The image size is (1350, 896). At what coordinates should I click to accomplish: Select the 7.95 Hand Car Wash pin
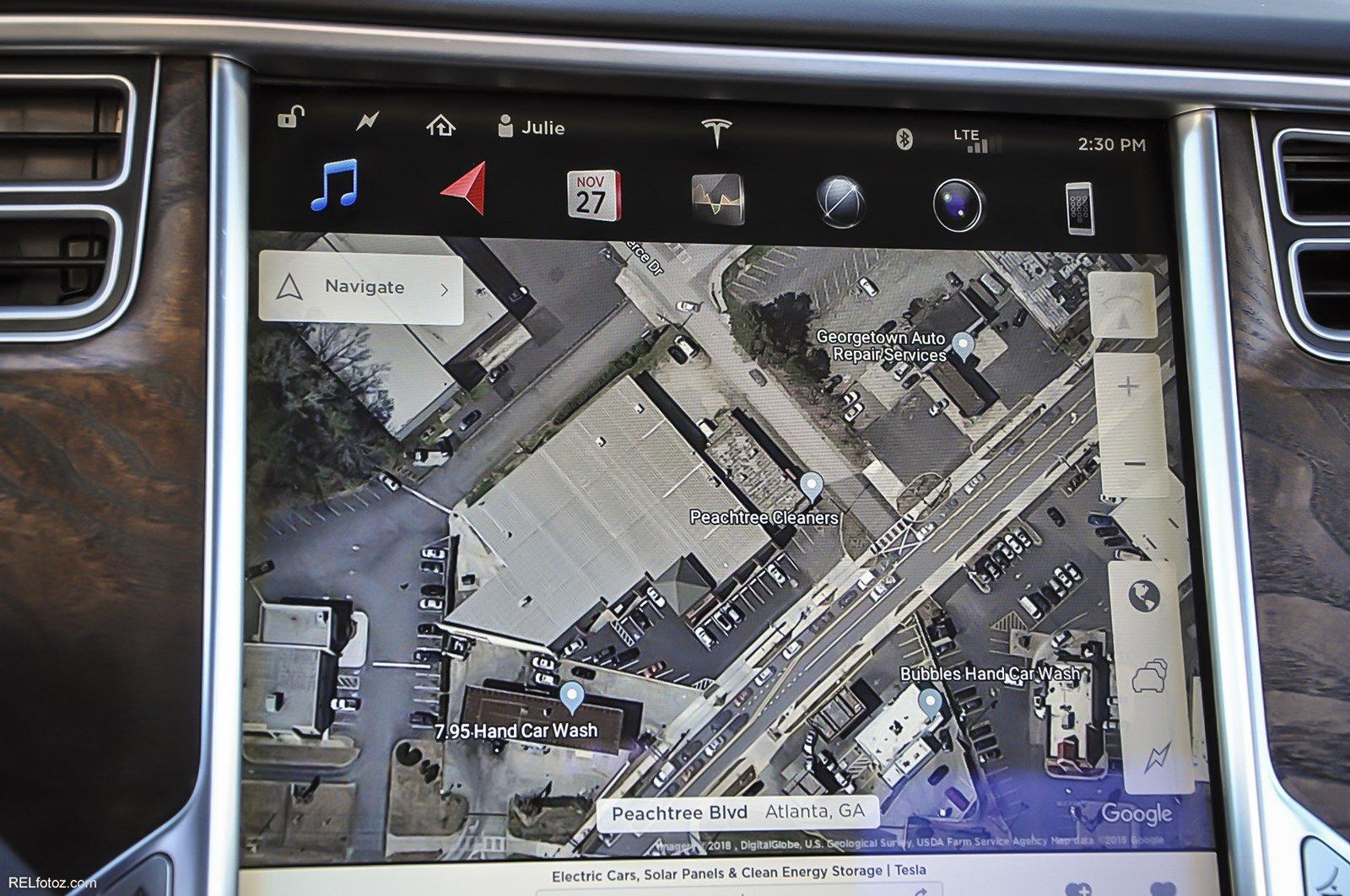point(572,698)
